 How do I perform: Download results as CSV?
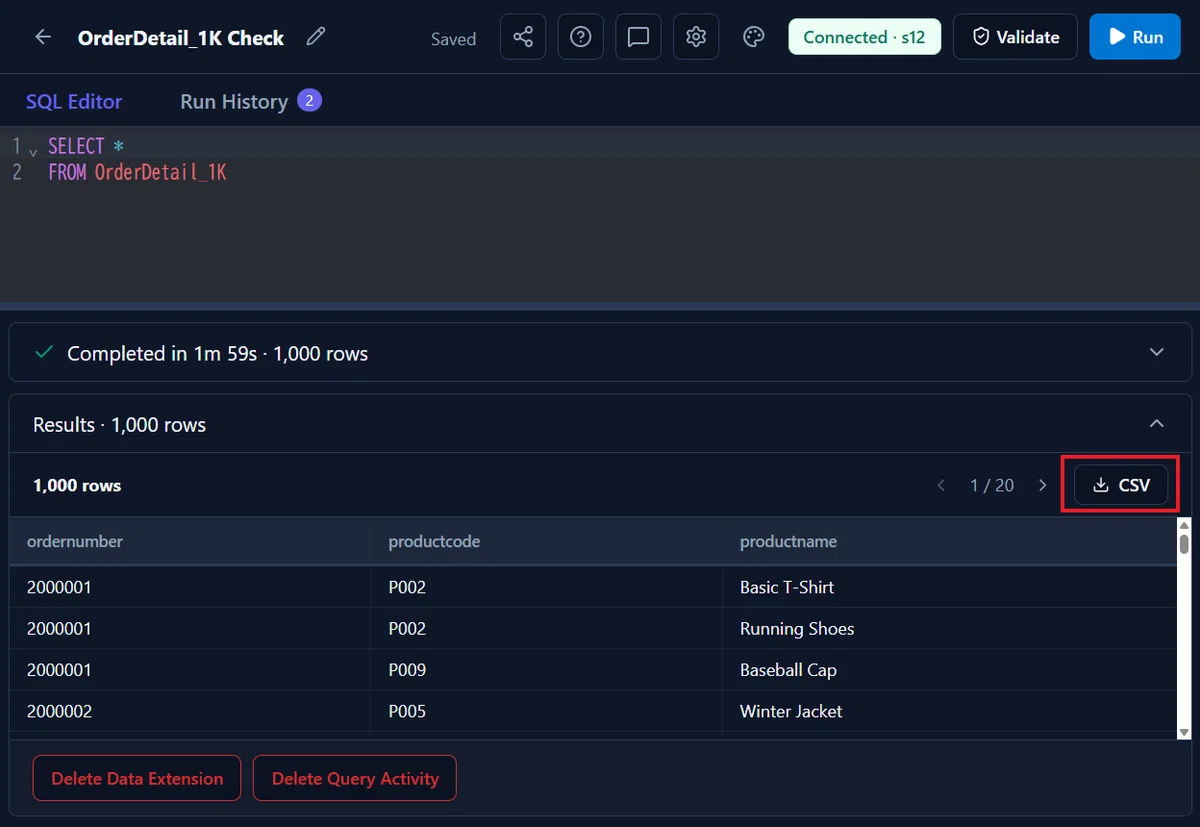click(1121, 485)
